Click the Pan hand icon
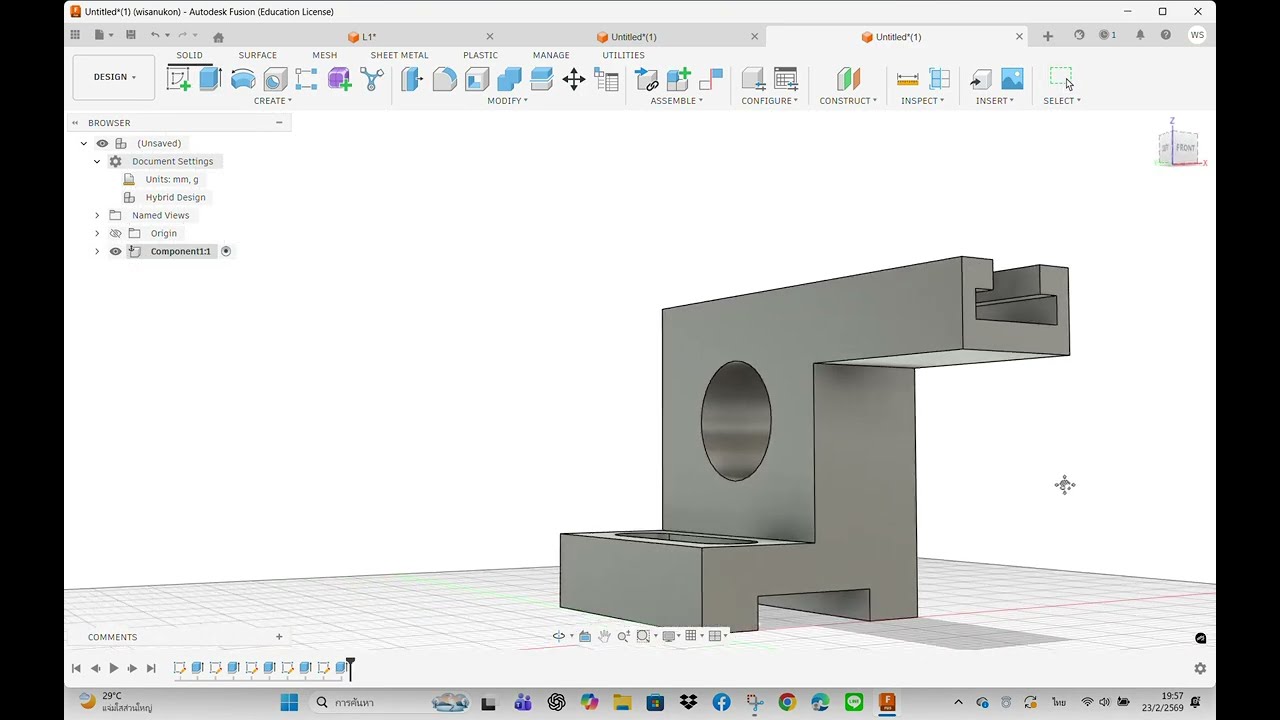Image resolution: width=1280 pixels, height=720 pixels. point(604,636)
